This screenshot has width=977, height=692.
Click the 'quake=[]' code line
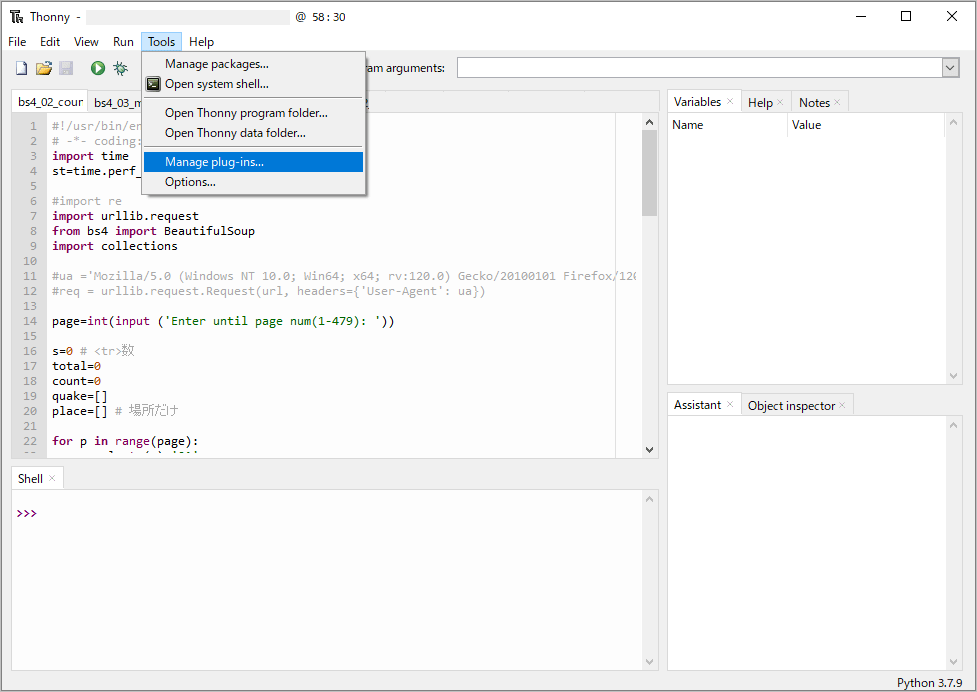(x=80, y=396)
